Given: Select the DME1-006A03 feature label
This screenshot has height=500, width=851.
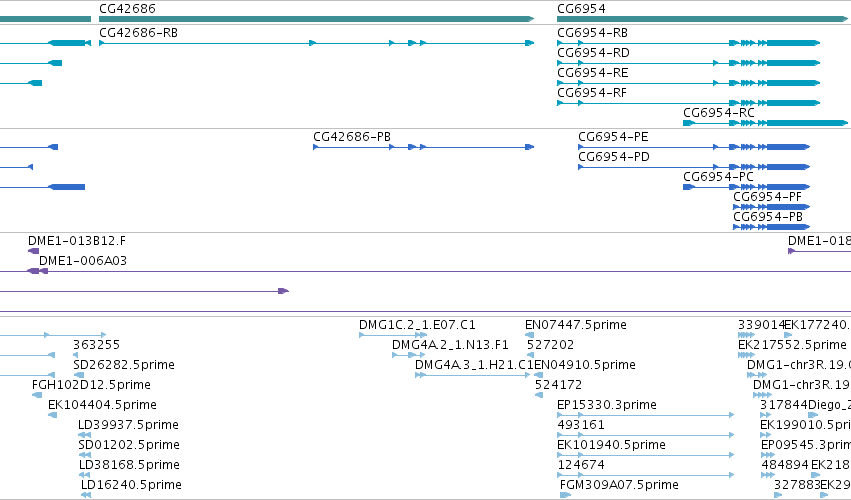Looking at the screenshot, I should [x=83, y=261].
